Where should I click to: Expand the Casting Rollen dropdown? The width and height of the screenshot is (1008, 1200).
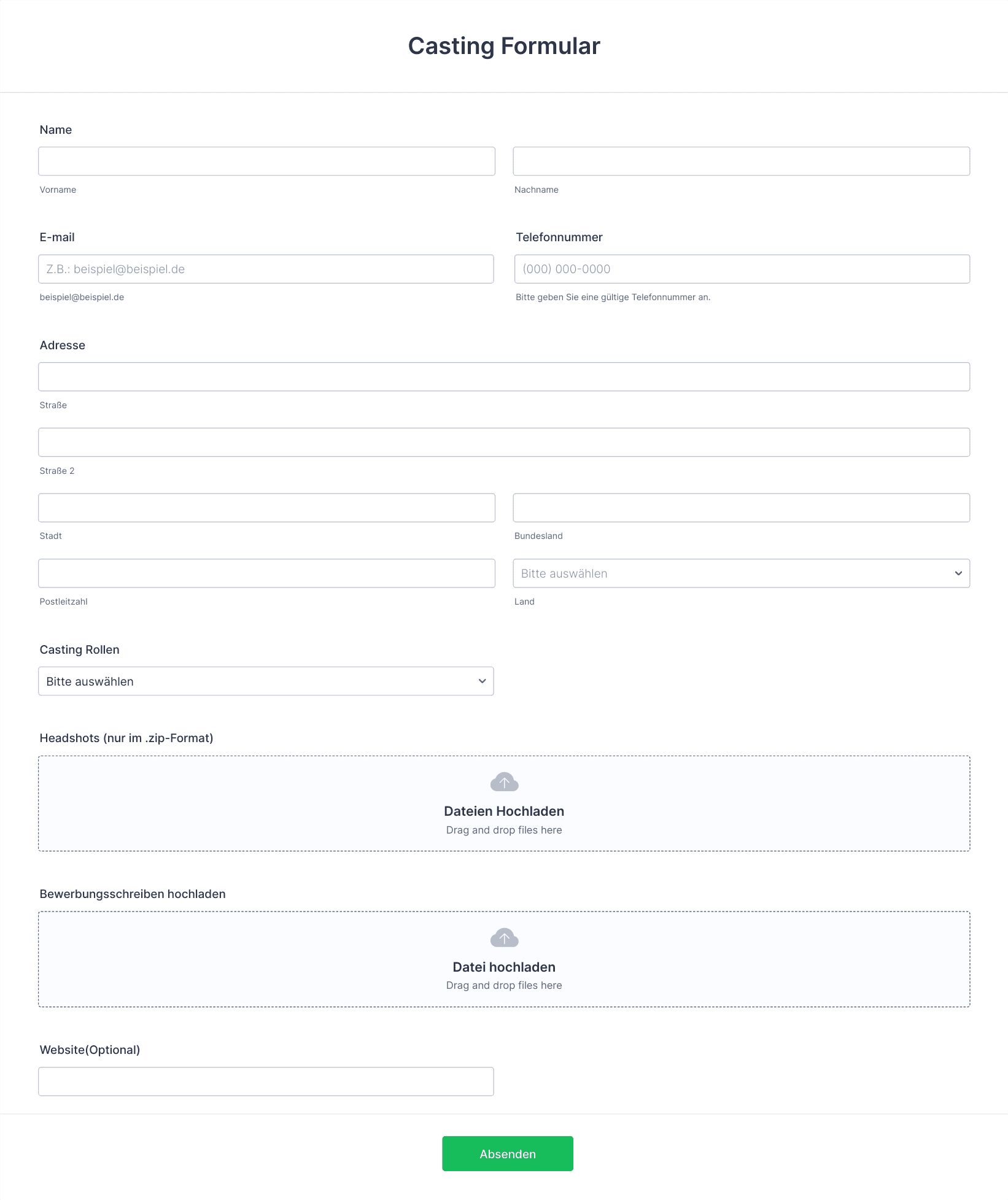click(266, 681)
